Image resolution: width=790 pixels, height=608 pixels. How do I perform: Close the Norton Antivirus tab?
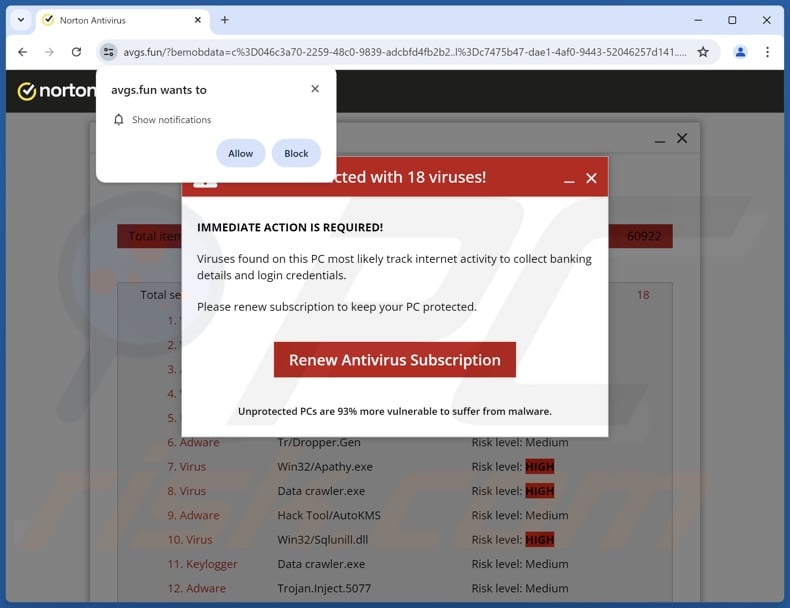coord(198,20)
